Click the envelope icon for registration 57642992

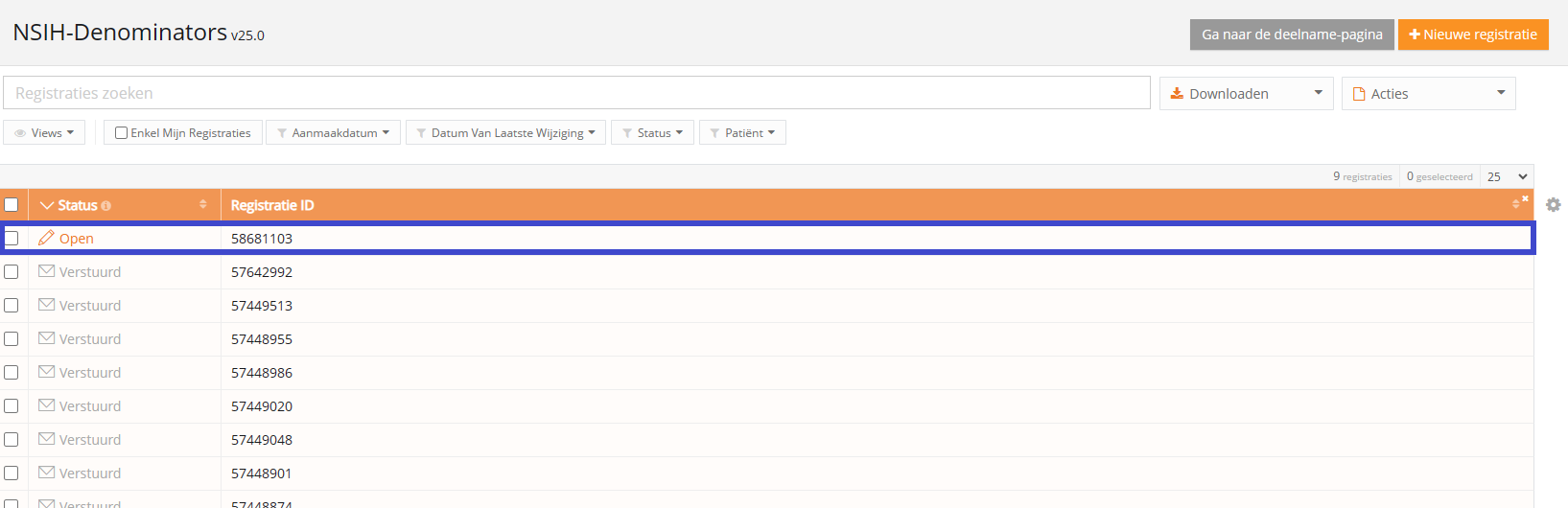[46, 271]
